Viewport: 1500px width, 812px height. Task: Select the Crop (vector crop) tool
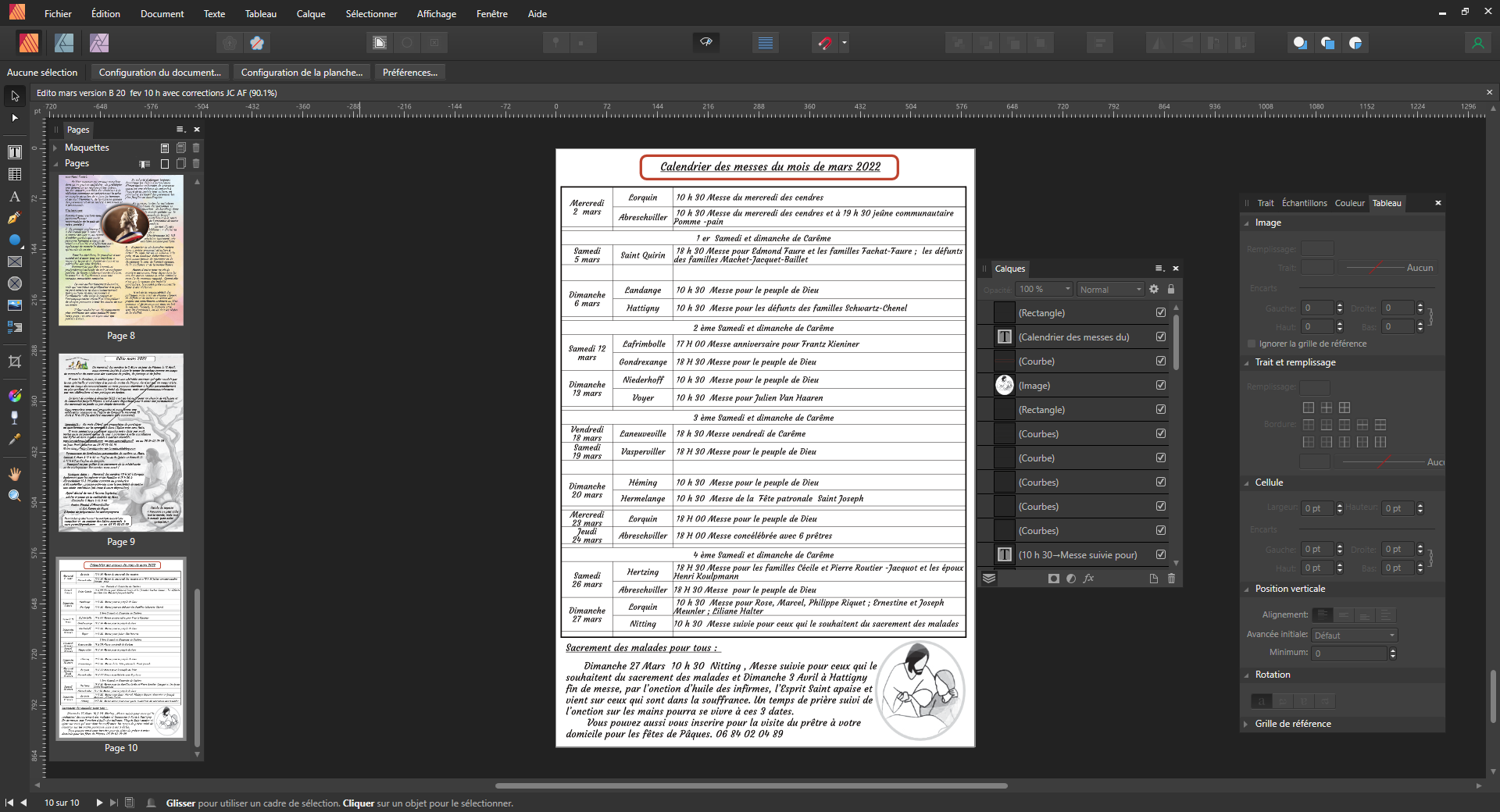pos(14,361)
